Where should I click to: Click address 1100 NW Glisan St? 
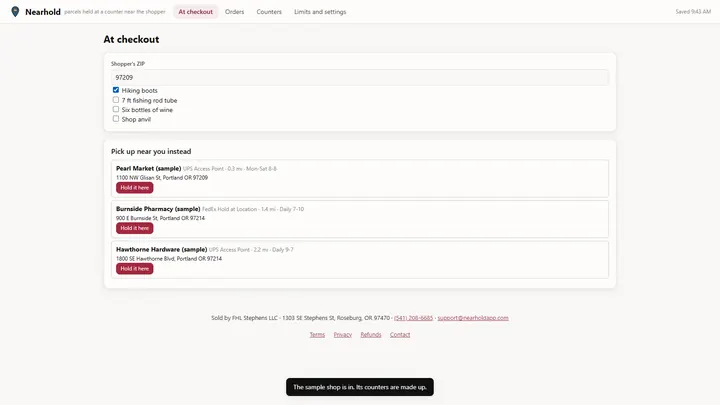click(x=162, y=178)
